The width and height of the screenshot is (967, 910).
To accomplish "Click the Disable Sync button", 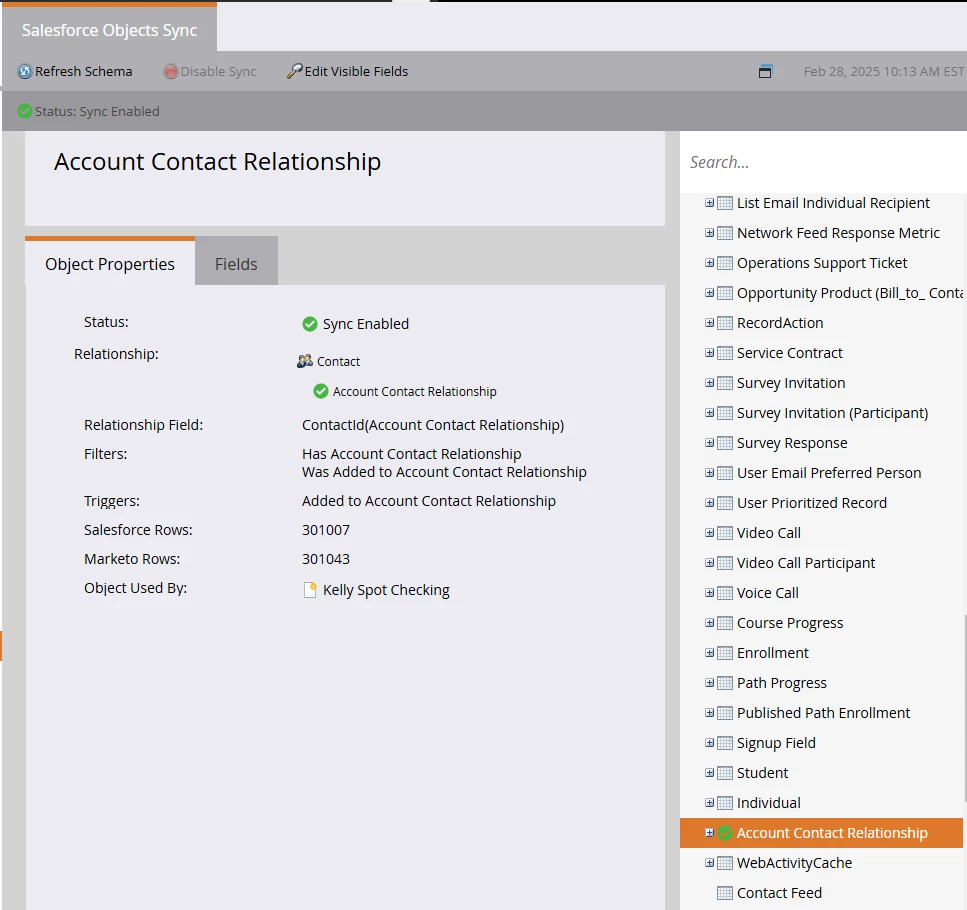I will 210,72.
